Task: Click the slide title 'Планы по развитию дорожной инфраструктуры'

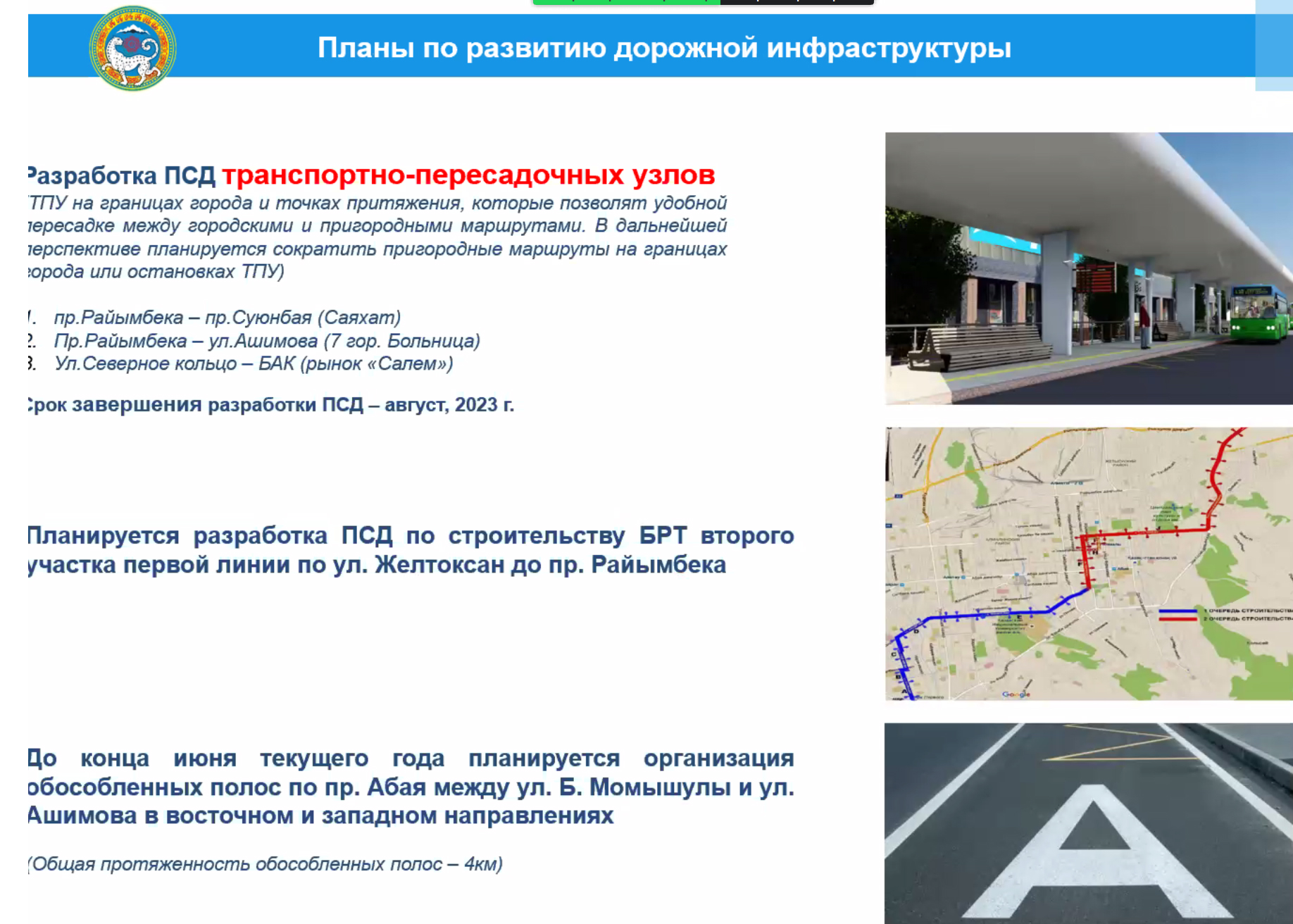Action: click(x=663, y=48)
